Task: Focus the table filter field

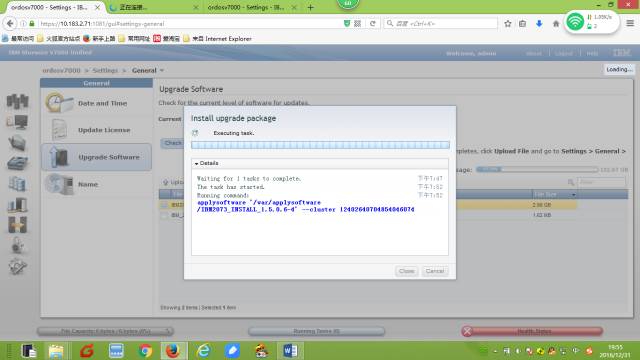Action: coord(601,182)
